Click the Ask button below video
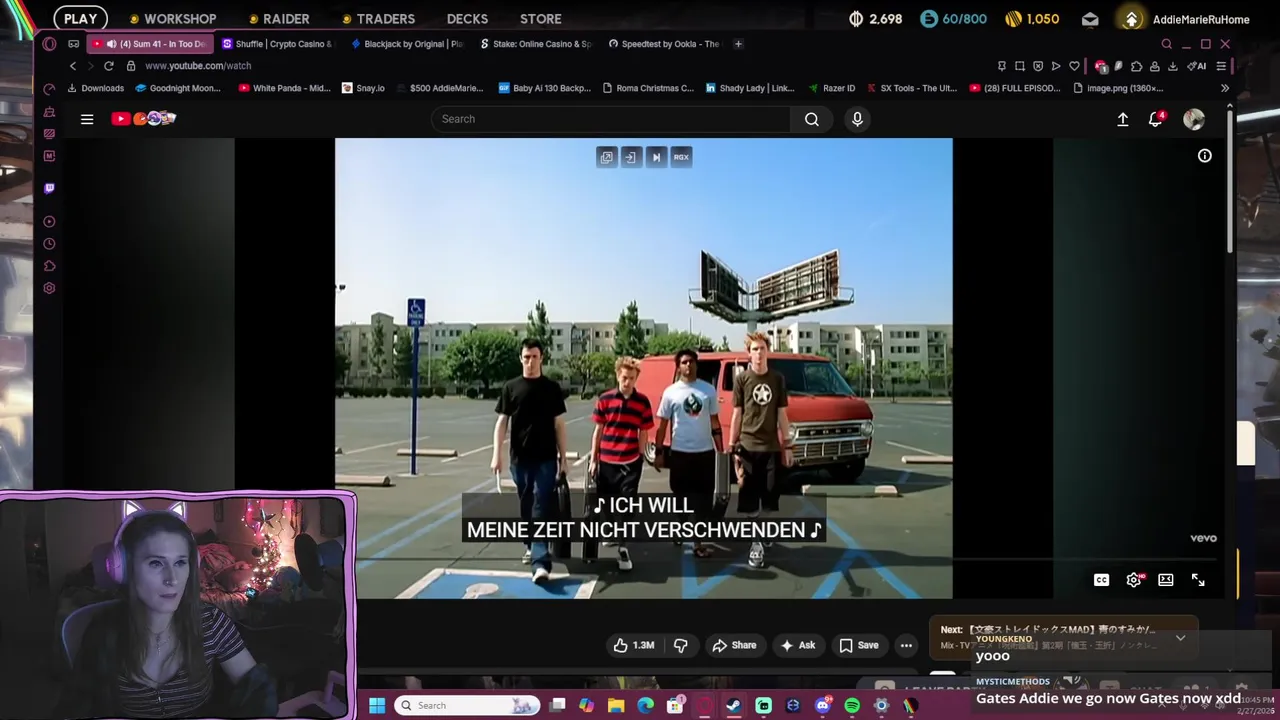 797,645
